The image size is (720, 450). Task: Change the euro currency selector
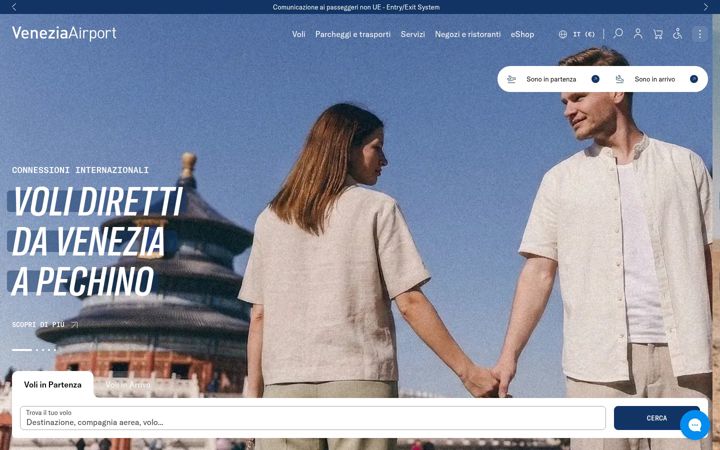click(x=590, y=34)
